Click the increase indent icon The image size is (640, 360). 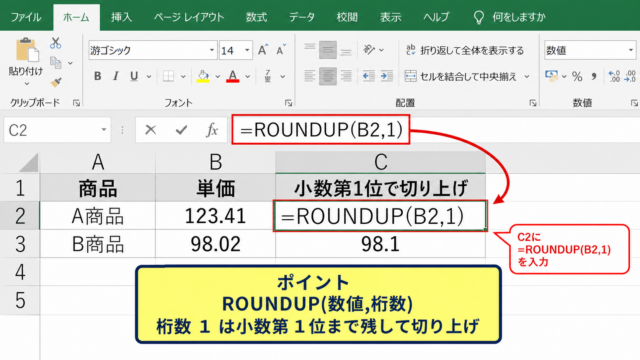(386, 76)
